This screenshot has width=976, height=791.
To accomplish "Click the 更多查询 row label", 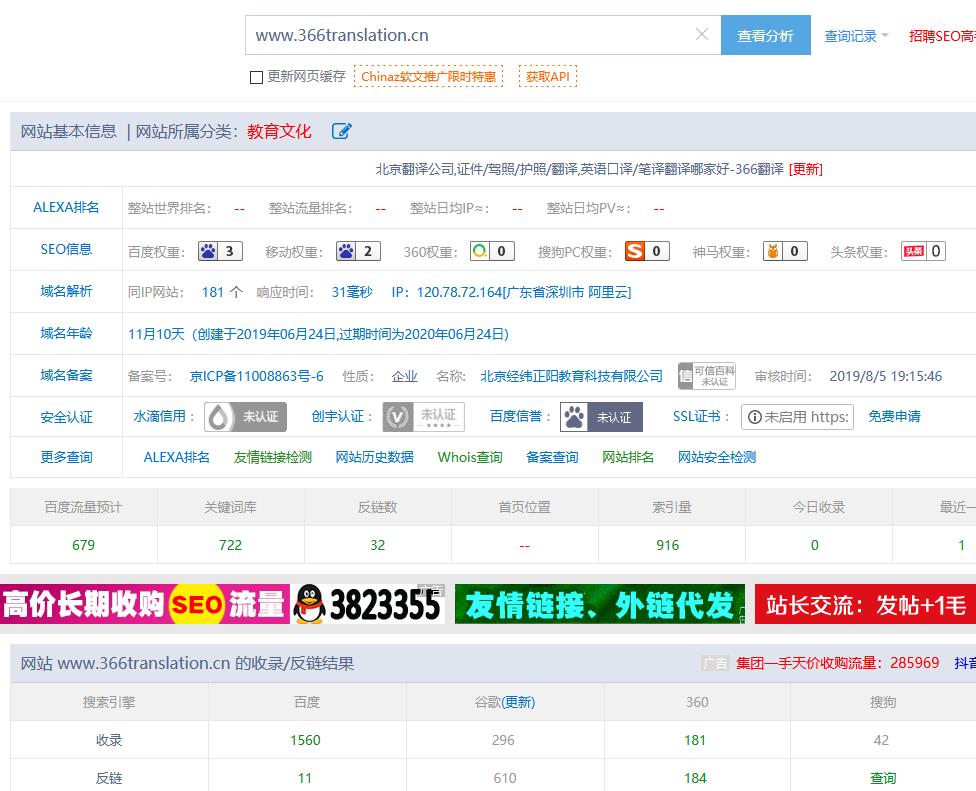I will pos(66,457).
